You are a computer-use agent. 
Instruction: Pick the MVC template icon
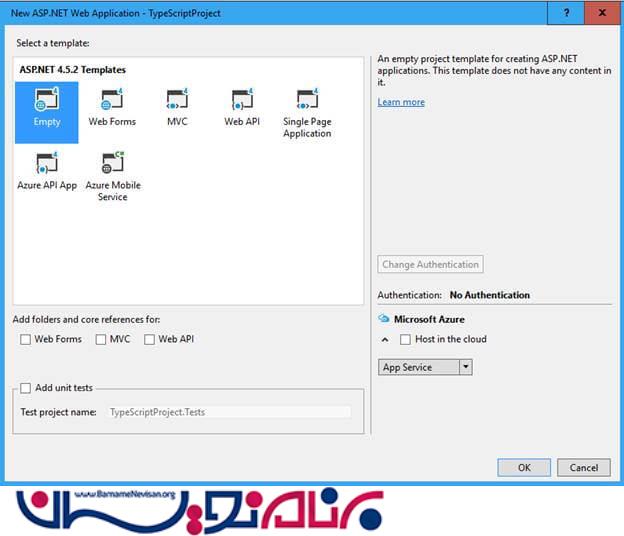point(177,101)
